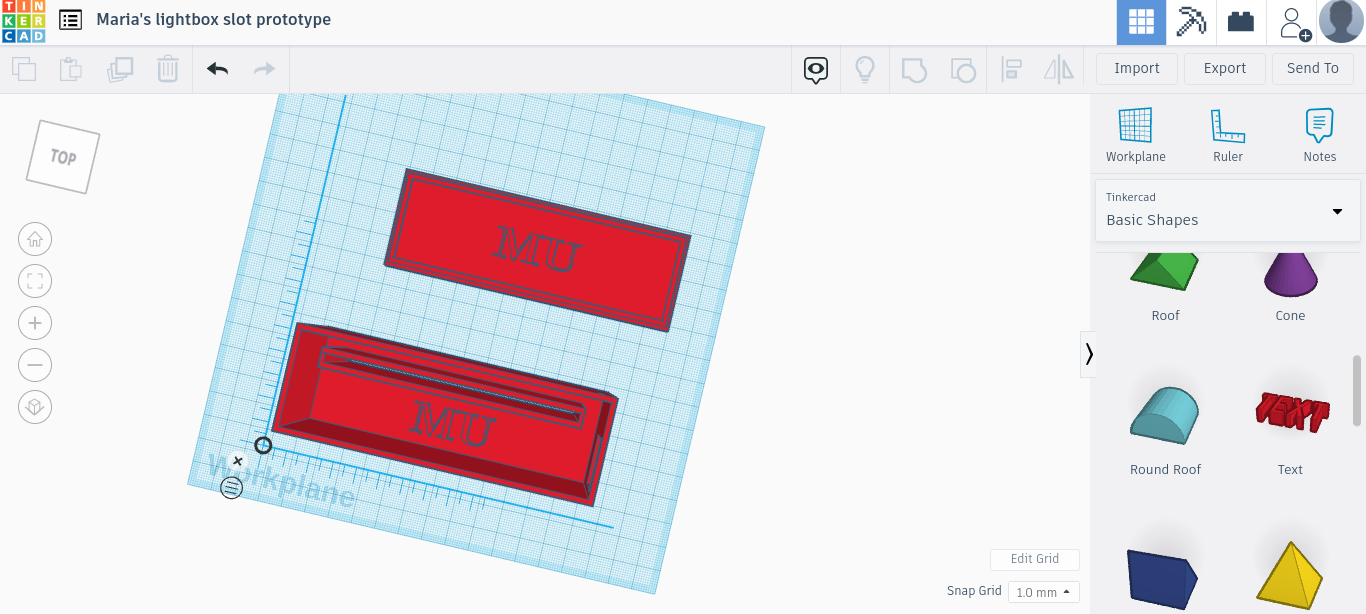Zoom out with minus button

click(x=35, y=365)
